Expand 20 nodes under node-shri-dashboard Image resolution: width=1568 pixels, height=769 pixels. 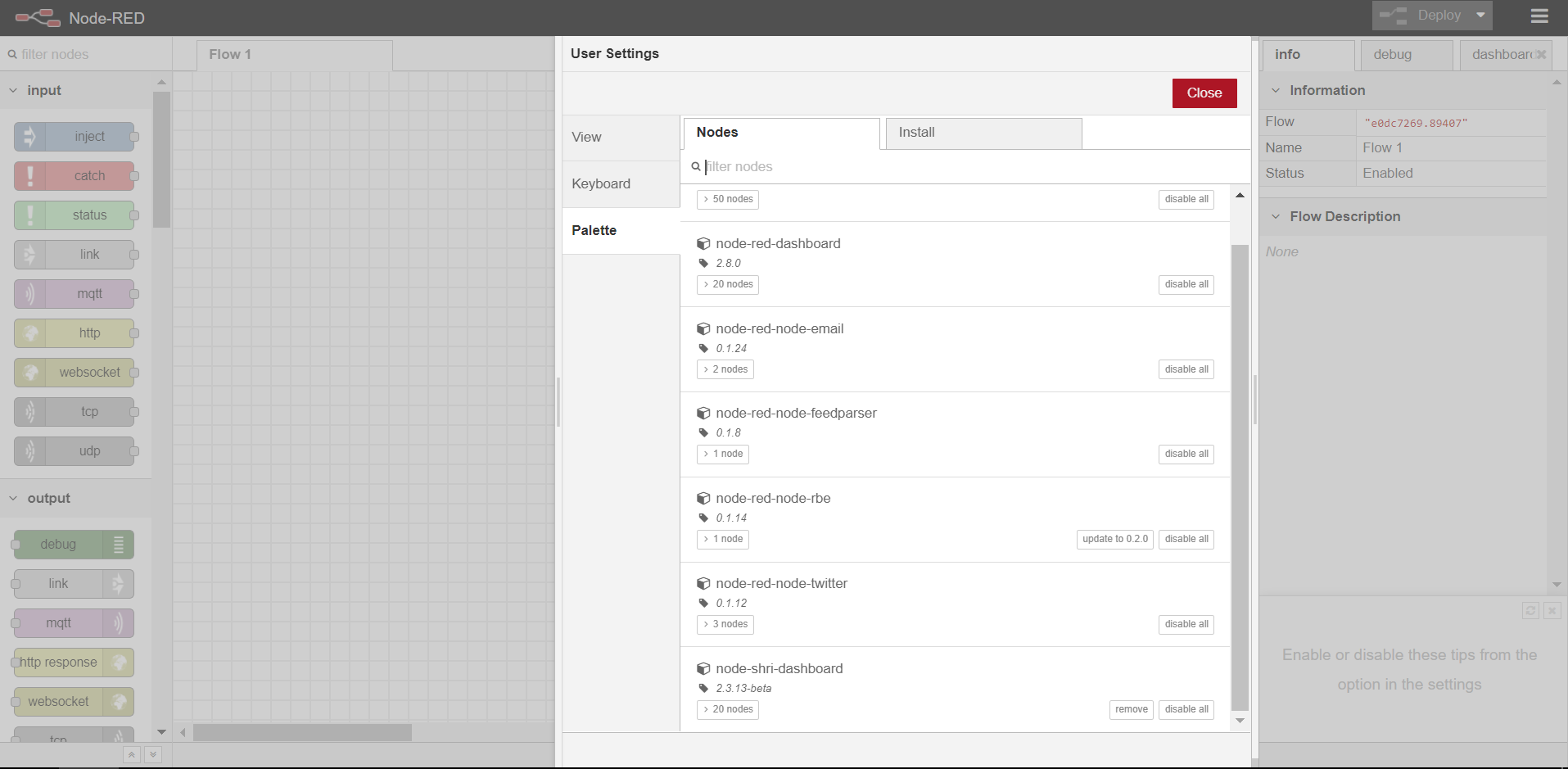click(728, 709)
